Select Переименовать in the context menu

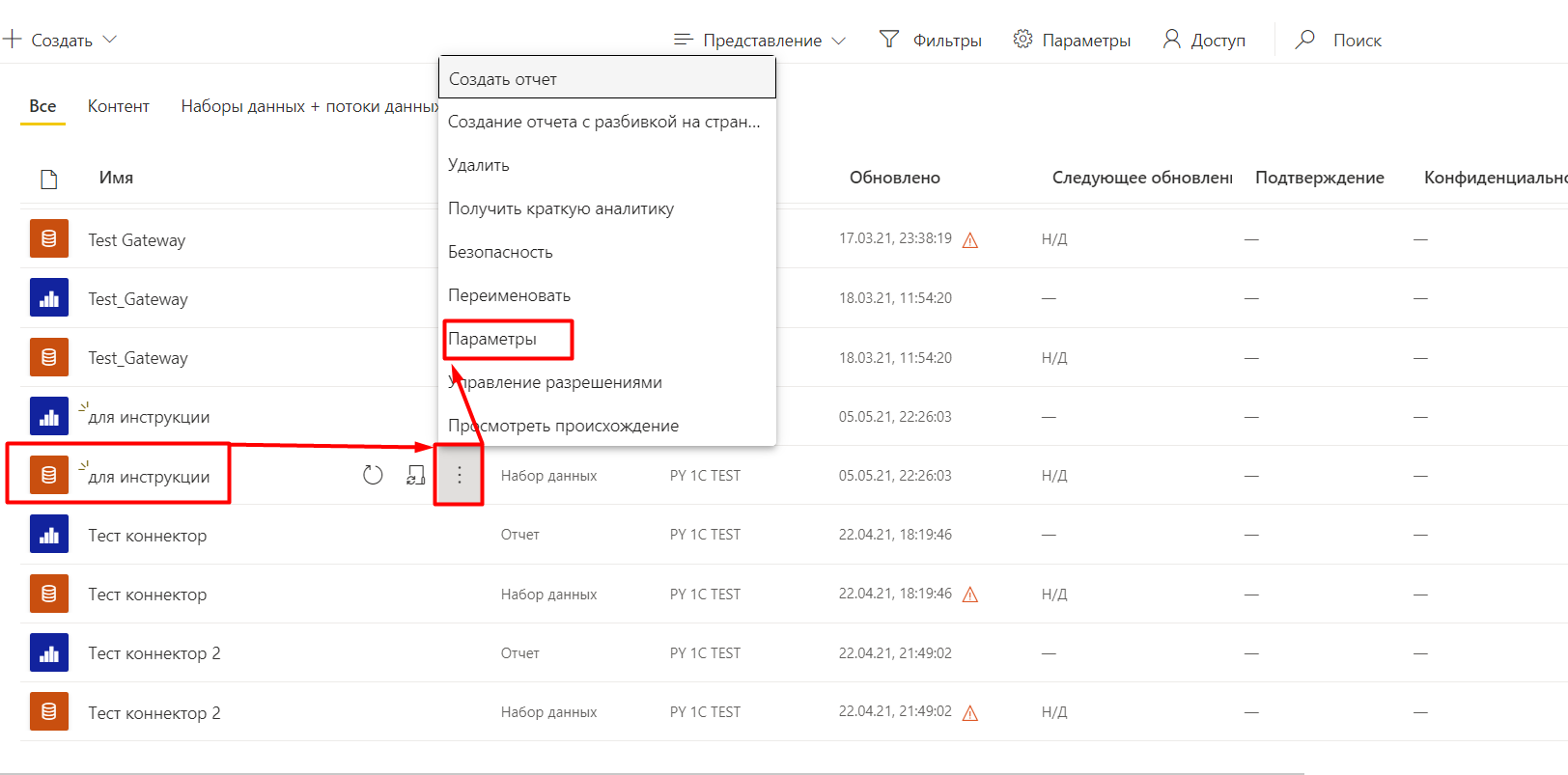(509, 295)
